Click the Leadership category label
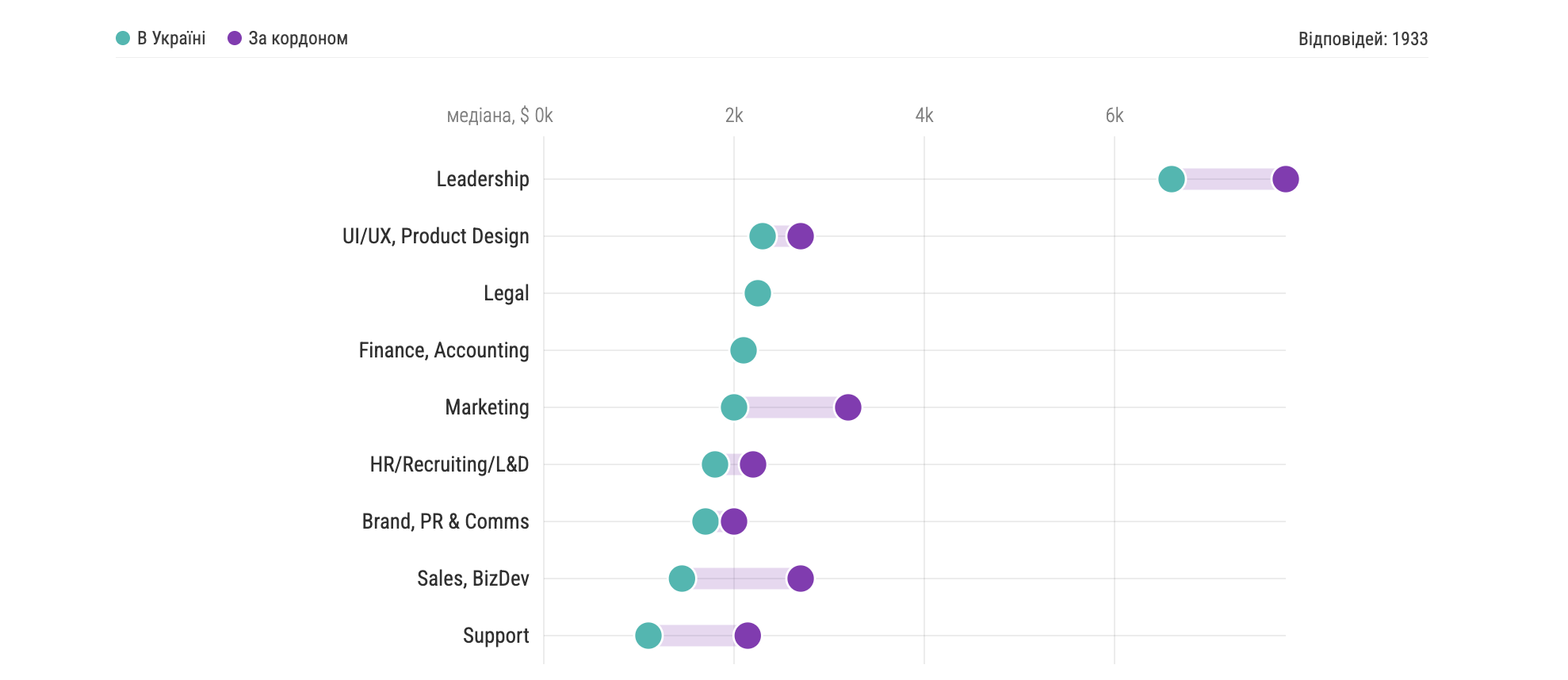The width and height of the screenshot is (1568, 680). point(482,179)
